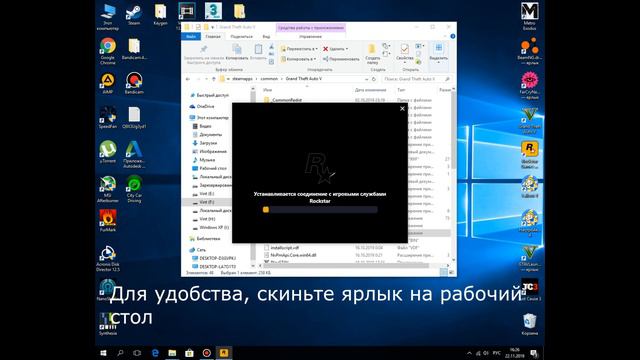The height and width of the screenshot is (360, 640).
Task: Click the Explorer search field
Action: point(416,79)
